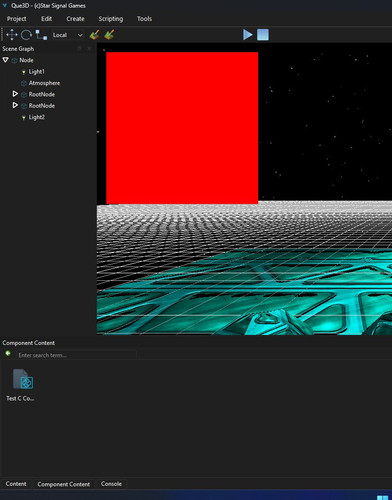The height and width of the screenshot is (500, 392).
Task: Open the Tools menu
Action: click(144, 19)
